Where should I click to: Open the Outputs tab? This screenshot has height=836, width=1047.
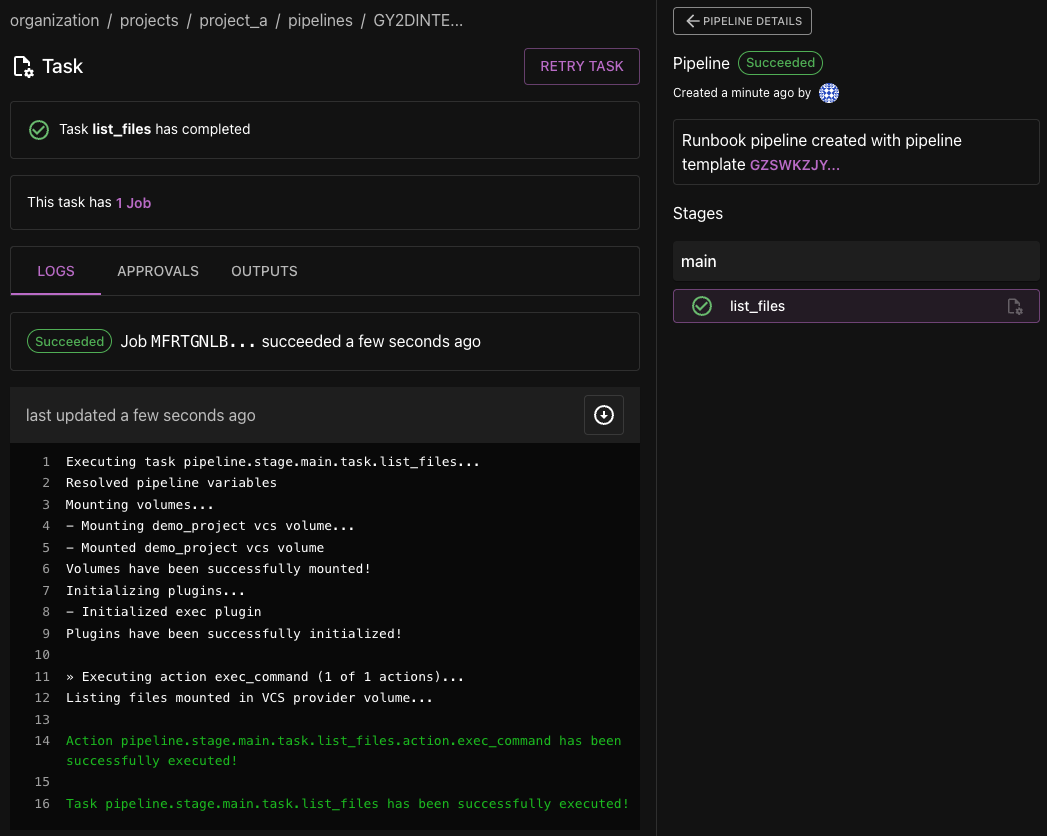[x=264, y=271]
